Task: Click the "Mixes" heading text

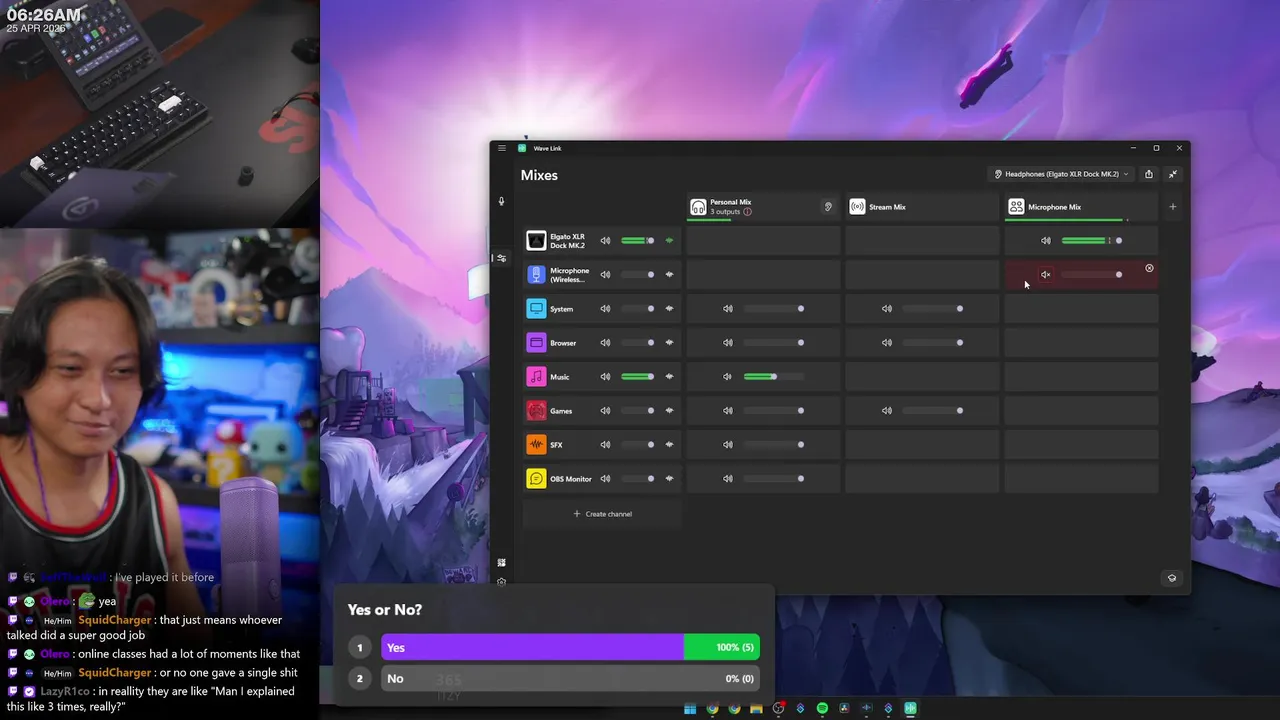Action: click(539, 175)
